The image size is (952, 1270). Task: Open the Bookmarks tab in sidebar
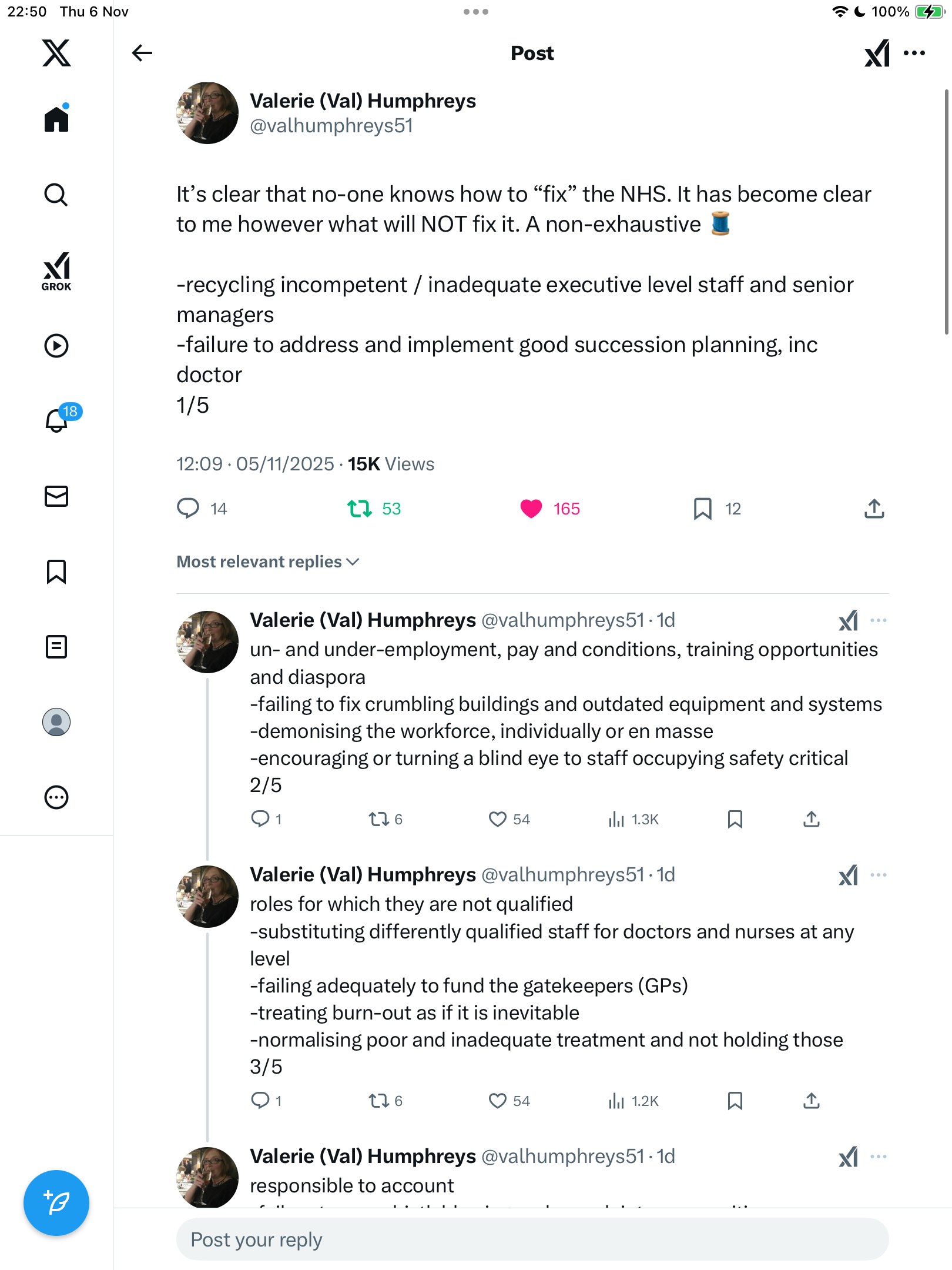[56, 571]
